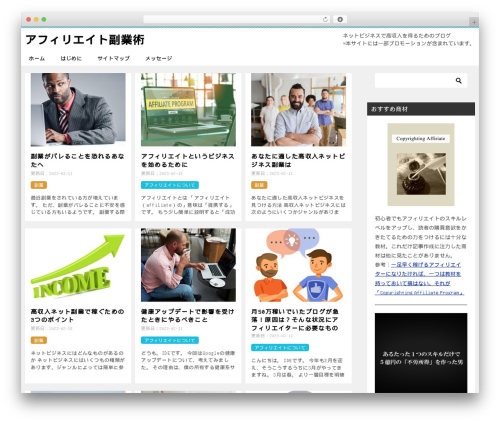Click the おすすめ商材 sidebar heading
500x423 pixels.
tap(421, 109)
